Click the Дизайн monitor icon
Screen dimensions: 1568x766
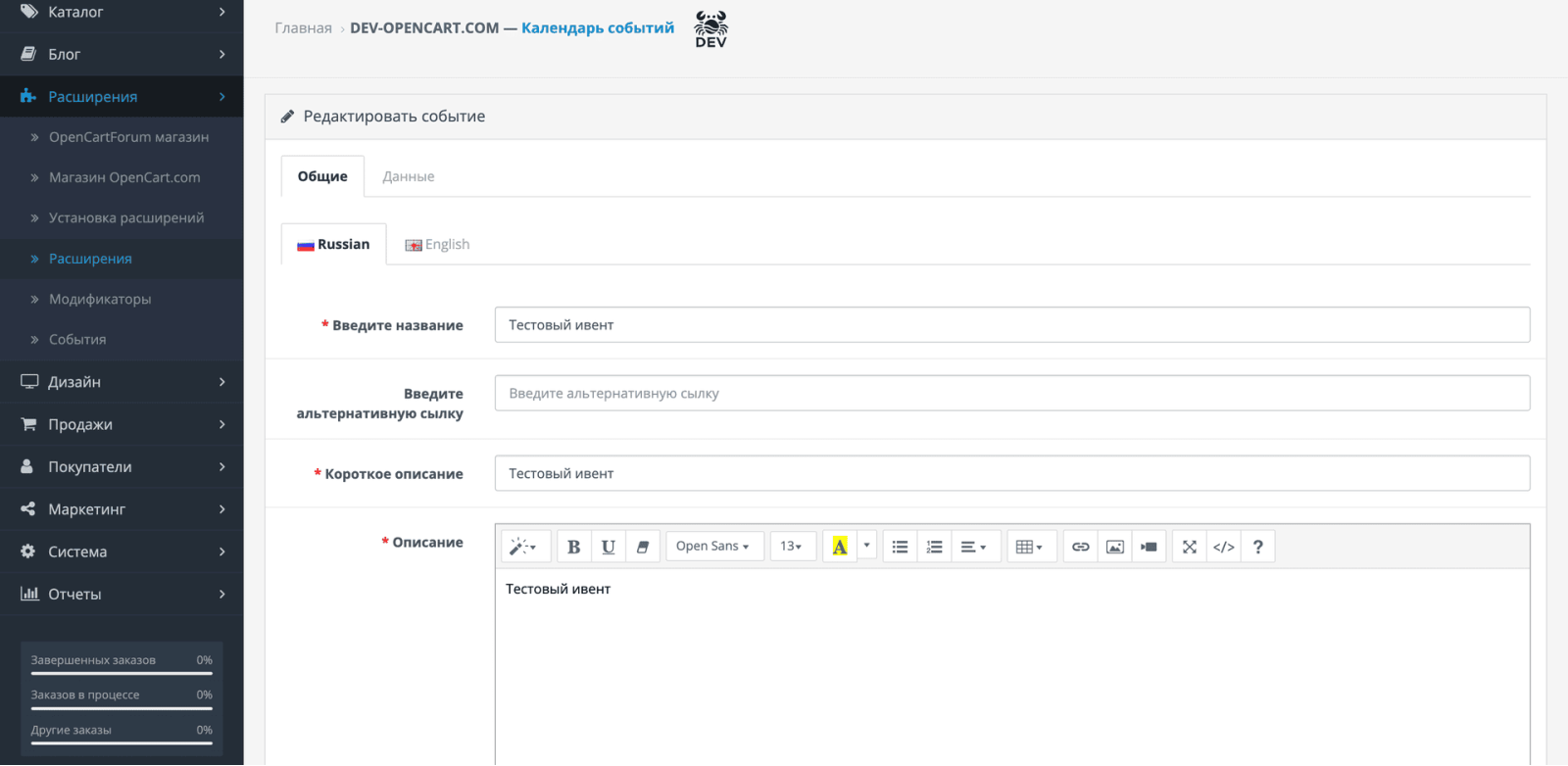(x=29, y=382)
